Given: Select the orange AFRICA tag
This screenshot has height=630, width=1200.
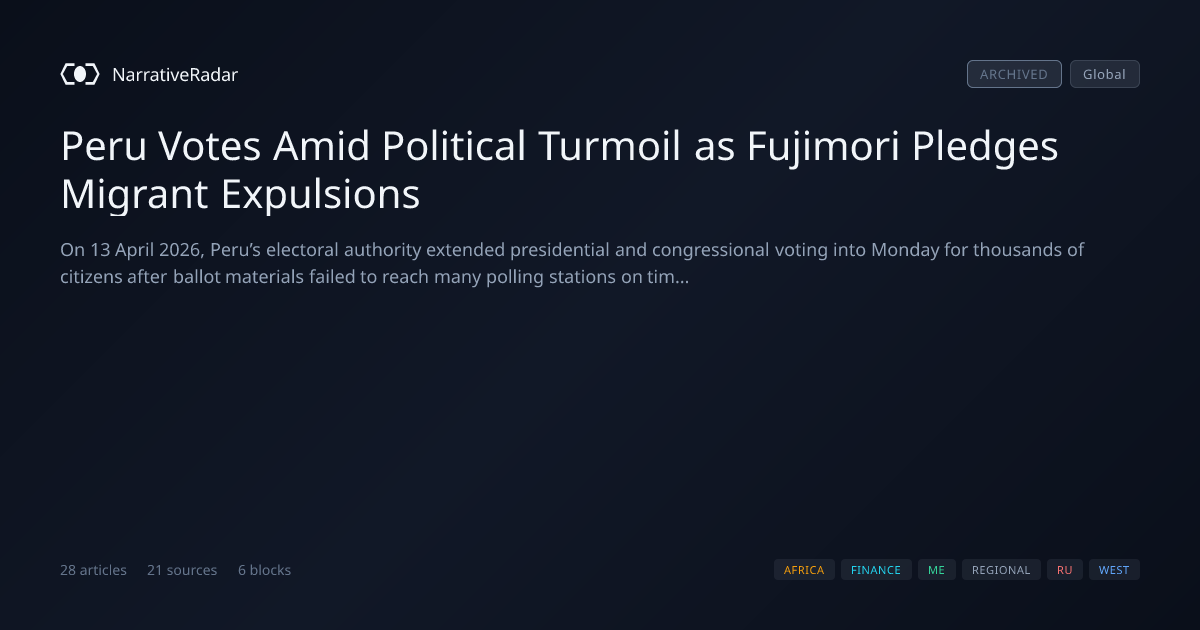Looking at the screenshot, I should (x=804, y=570).
